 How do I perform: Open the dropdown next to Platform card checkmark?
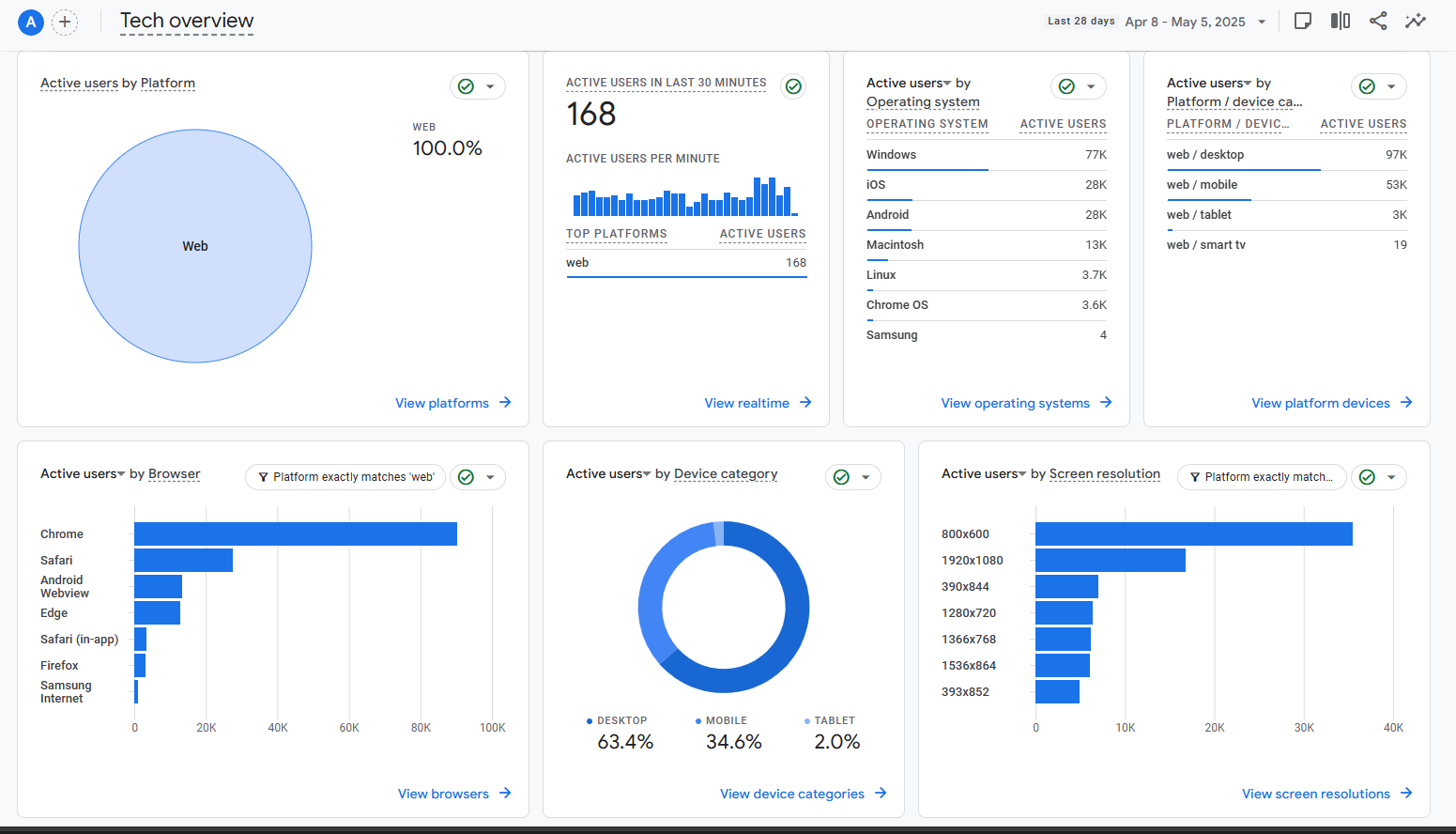(489, 85)
